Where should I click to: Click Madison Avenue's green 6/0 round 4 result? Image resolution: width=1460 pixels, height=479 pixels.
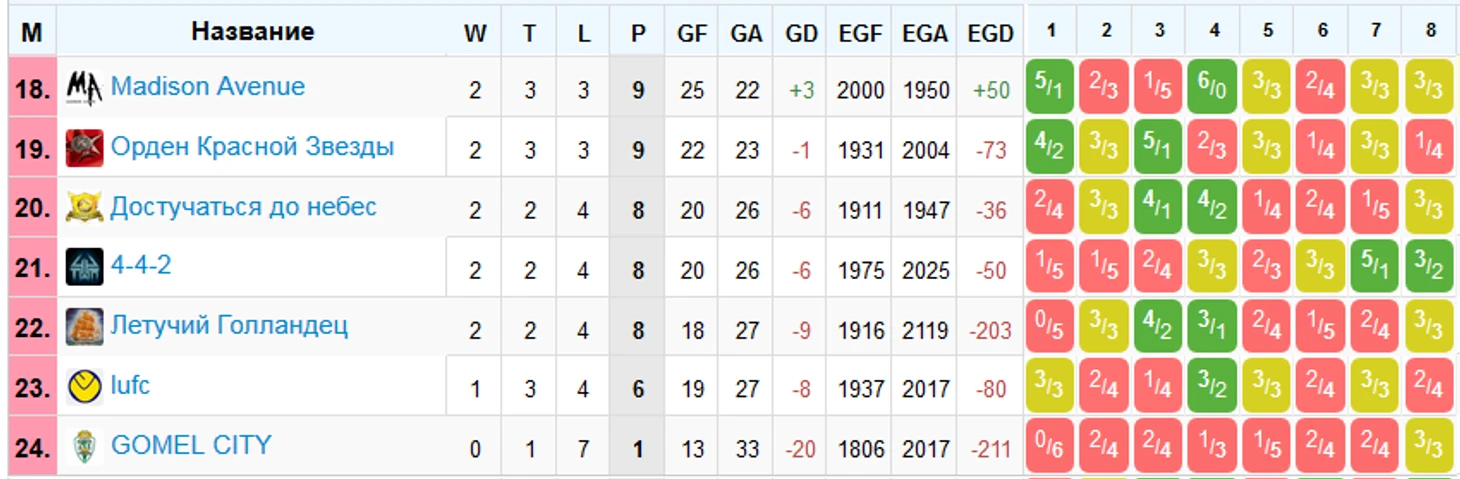point(1213,87)
